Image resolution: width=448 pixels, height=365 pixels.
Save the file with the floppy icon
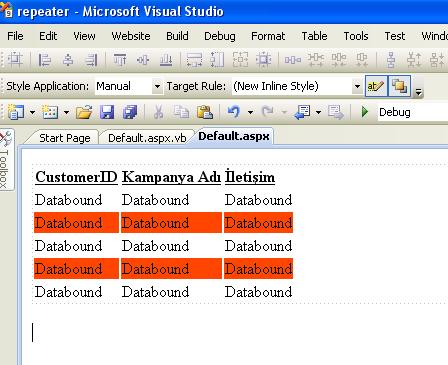(x=107, y=112)
